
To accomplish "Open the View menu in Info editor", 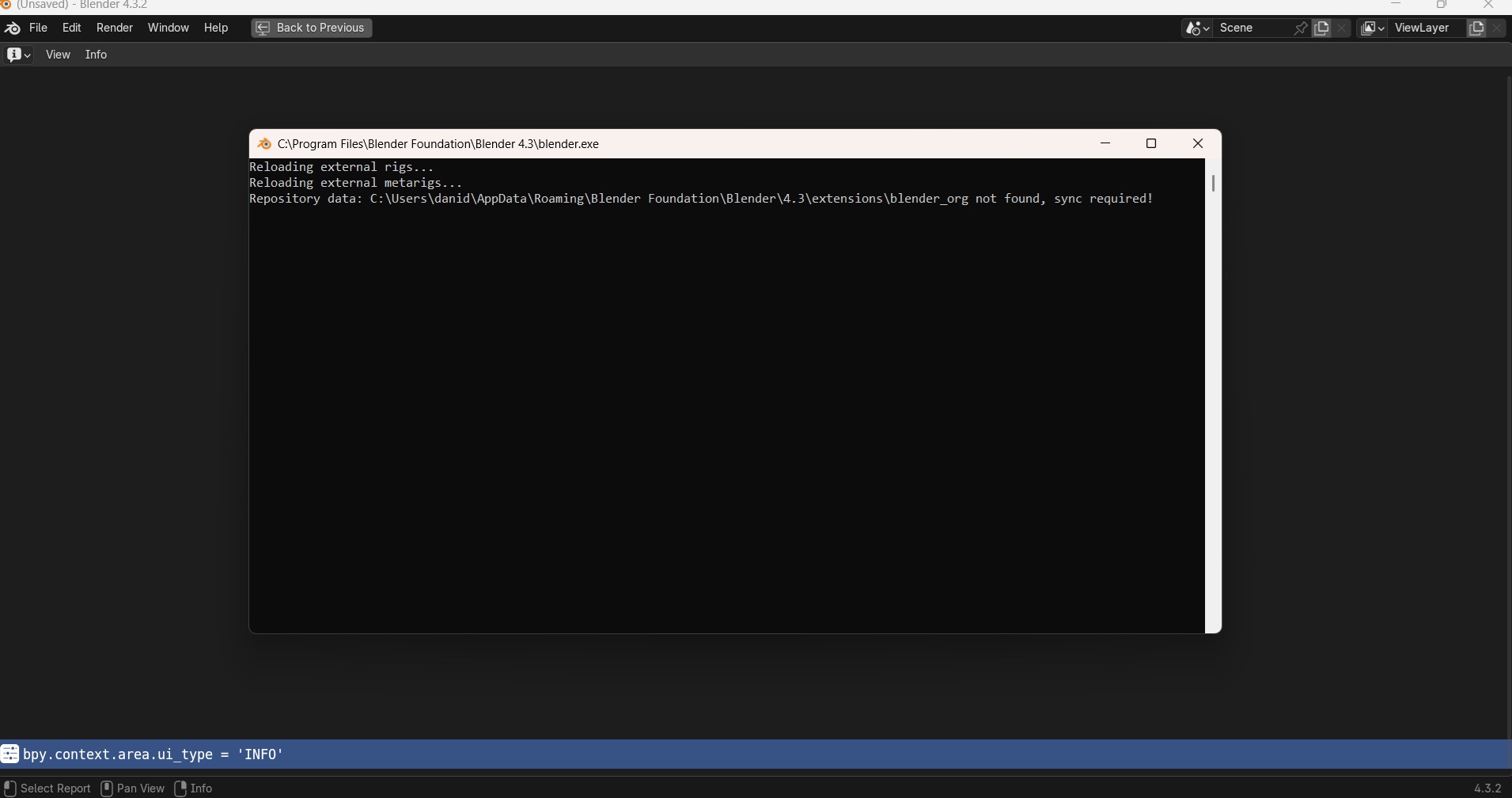I will (x=58, y=55).
